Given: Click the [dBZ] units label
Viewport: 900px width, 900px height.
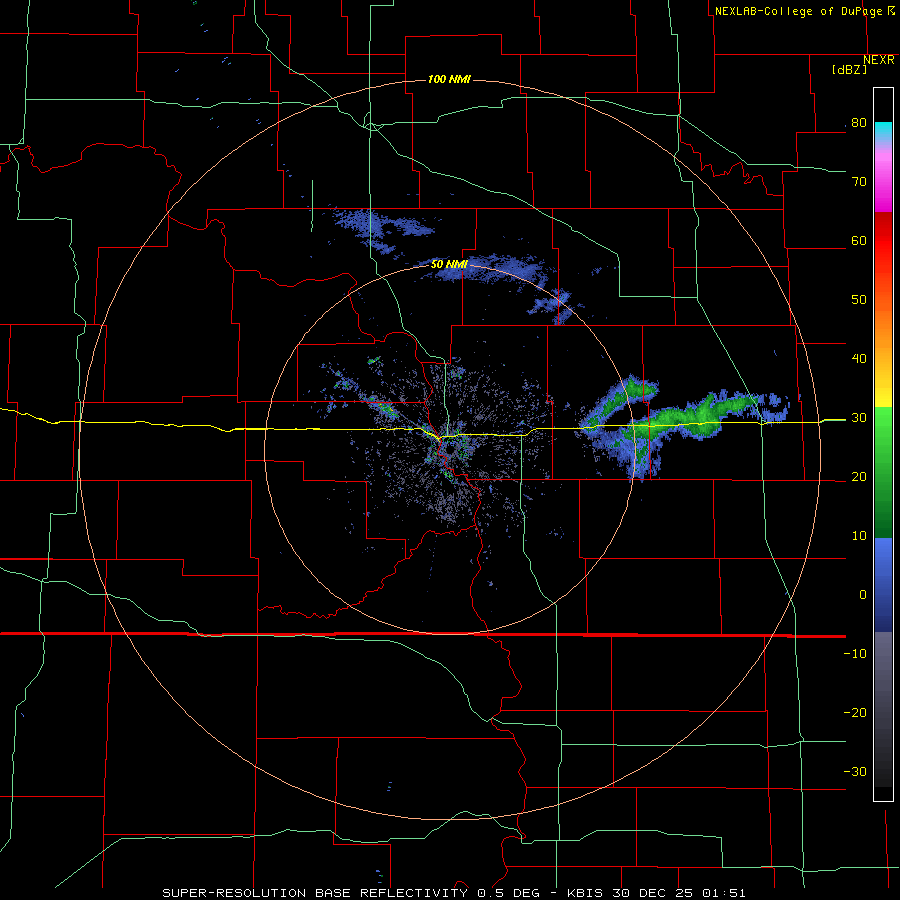Looking at the screenshot, I should point(849,69).
